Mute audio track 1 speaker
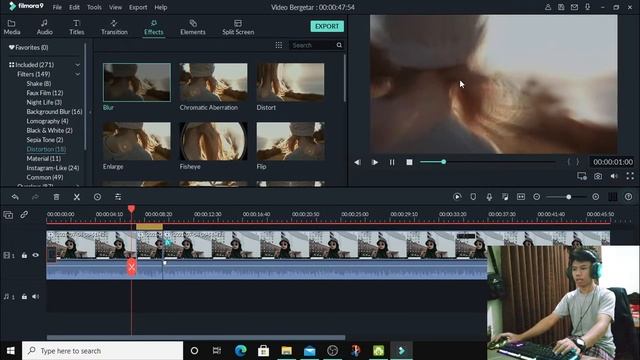This screenshot has width=640, height=360. tap(36, 297)
